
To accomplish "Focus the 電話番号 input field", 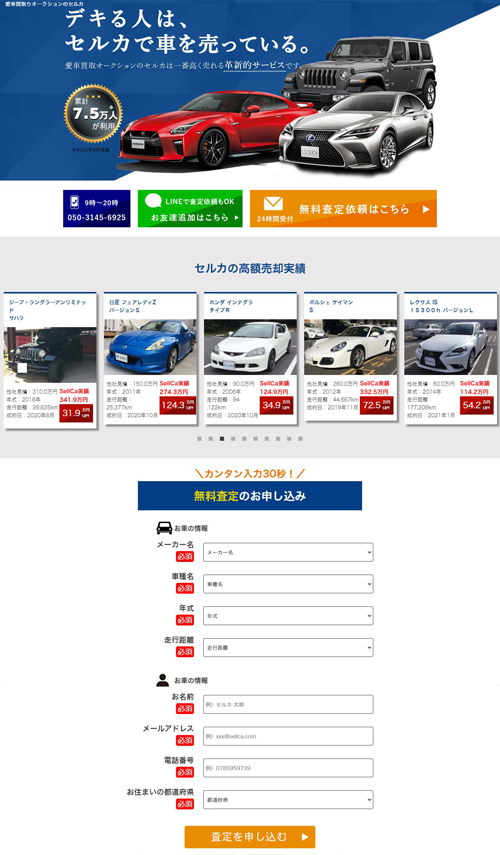I will pyautogui.click(x=288, y=768).
